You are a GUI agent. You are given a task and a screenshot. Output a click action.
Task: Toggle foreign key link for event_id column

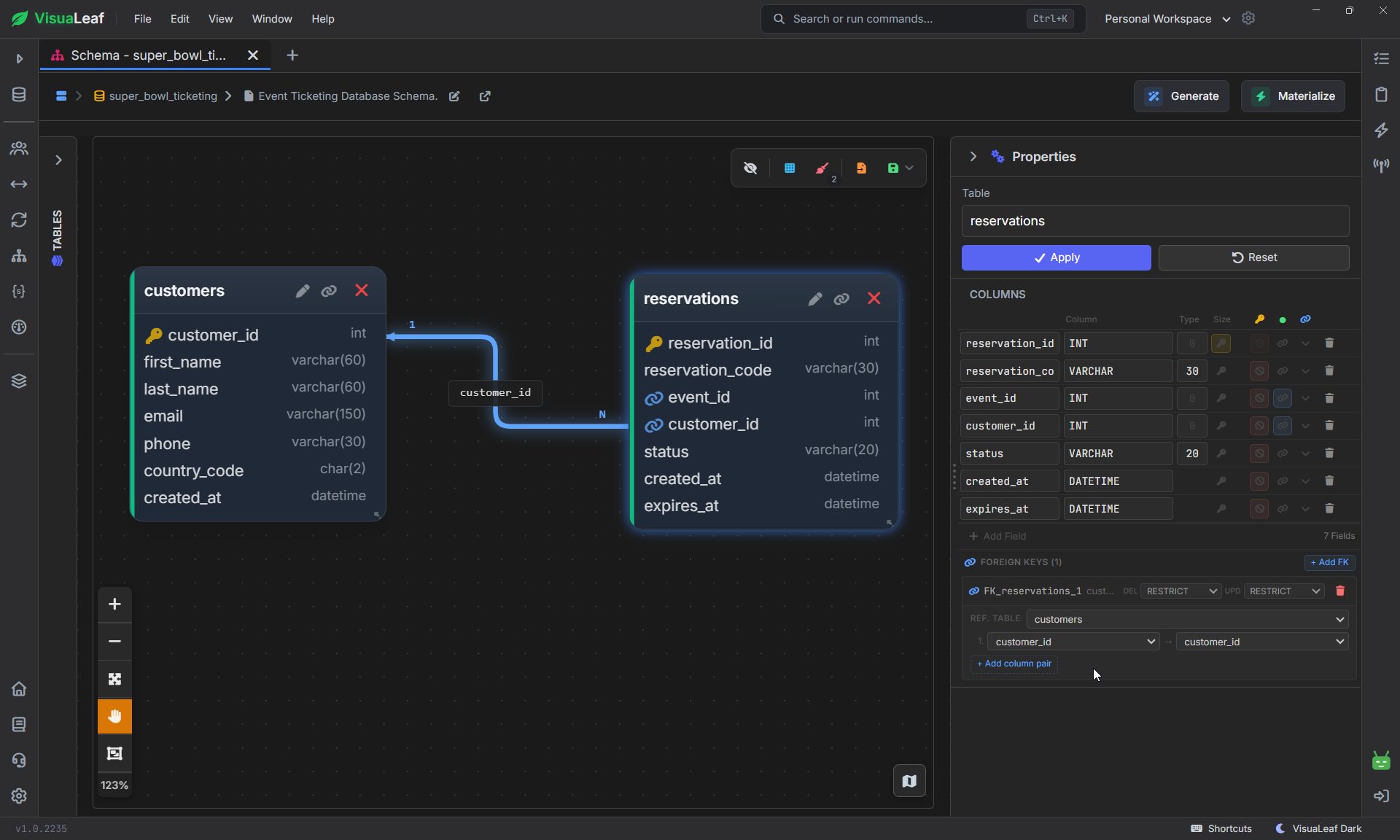point(1283,398)
